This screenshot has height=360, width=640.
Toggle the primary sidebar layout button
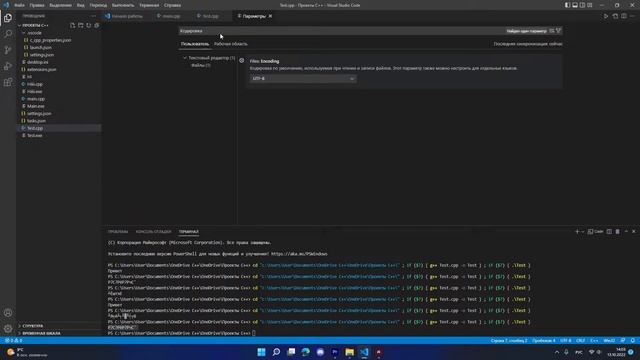tap(567, 5)
